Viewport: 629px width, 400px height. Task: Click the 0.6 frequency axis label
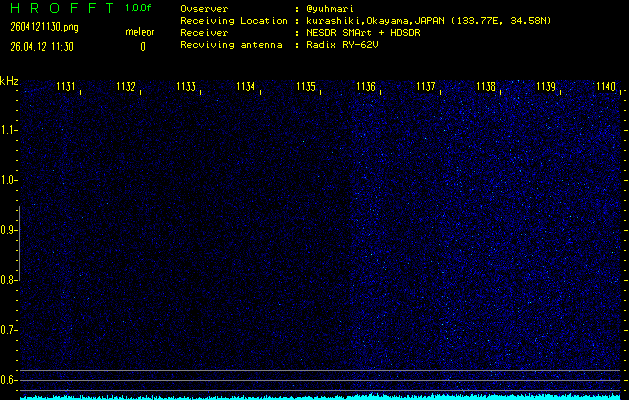coord(9,380)
